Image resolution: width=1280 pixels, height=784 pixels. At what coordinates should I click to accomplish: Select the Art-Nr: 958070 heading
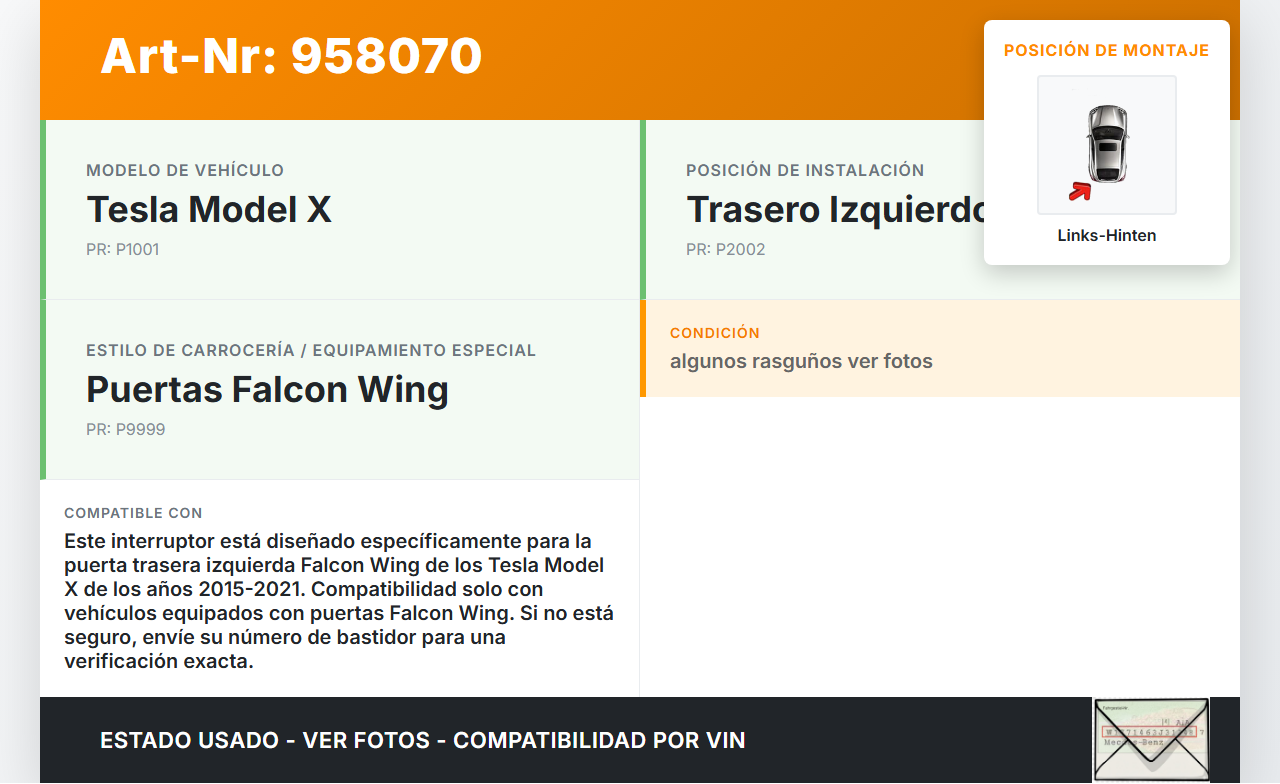pyautogui.click(x=291, y=56)
